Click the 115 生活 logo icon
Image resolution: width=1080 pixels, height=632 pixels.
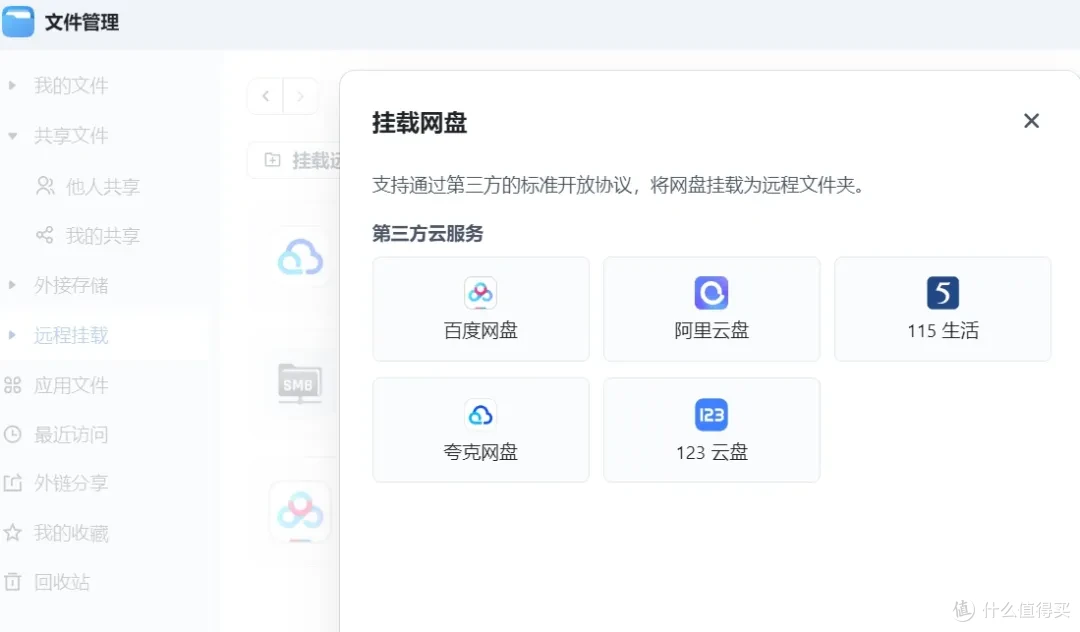pos(943,293)
